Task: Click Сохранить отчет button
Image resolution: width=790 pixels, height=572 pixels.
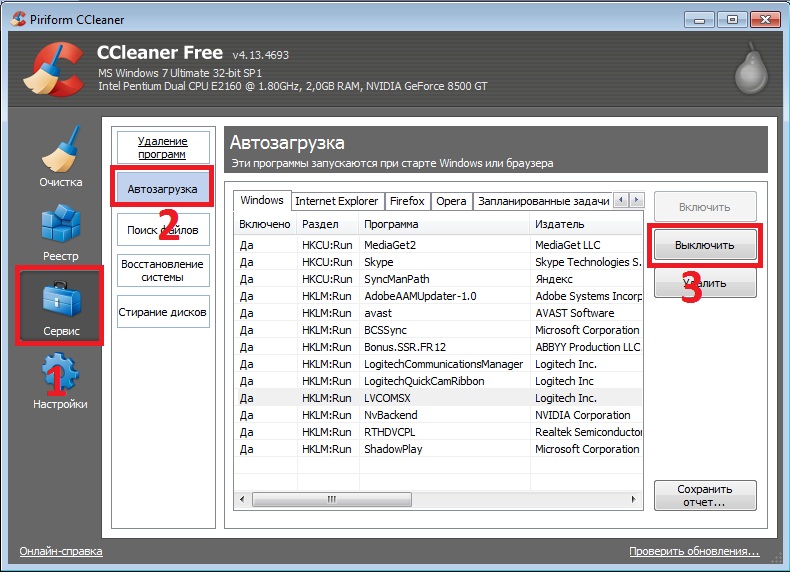Action: coord(705,495)
